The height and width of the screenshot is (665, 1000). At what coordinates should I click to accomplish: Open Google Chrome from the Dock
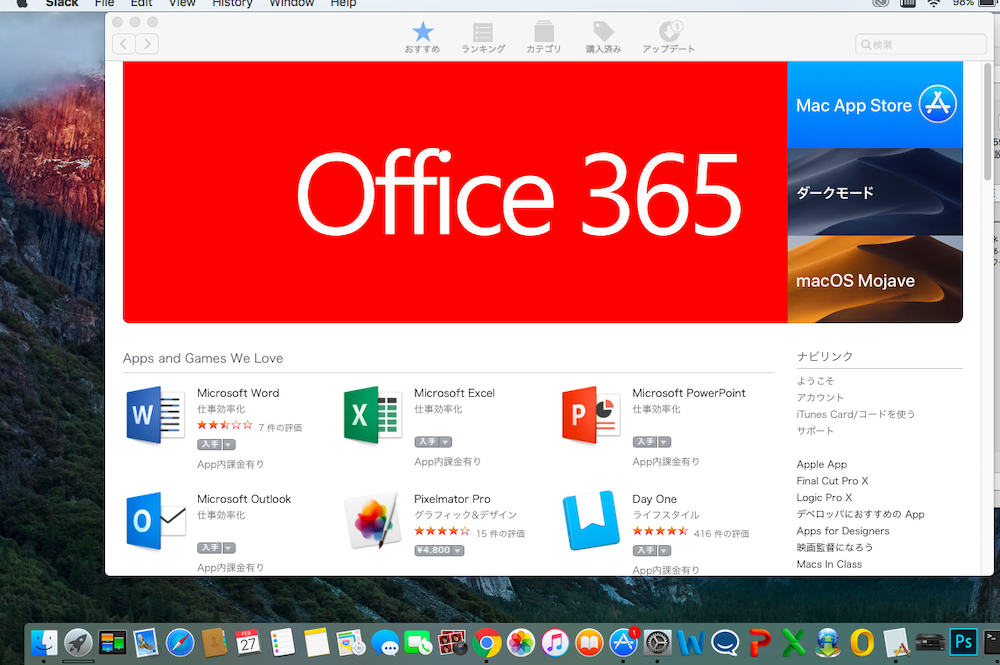[487, 643]
